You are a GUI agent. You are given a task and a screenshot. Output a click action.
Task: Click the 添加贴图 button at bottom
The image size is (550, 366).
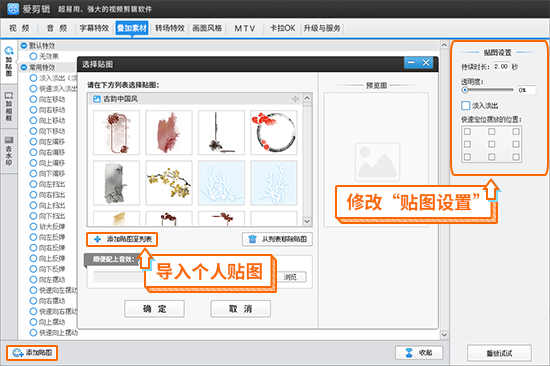(32, 353)
